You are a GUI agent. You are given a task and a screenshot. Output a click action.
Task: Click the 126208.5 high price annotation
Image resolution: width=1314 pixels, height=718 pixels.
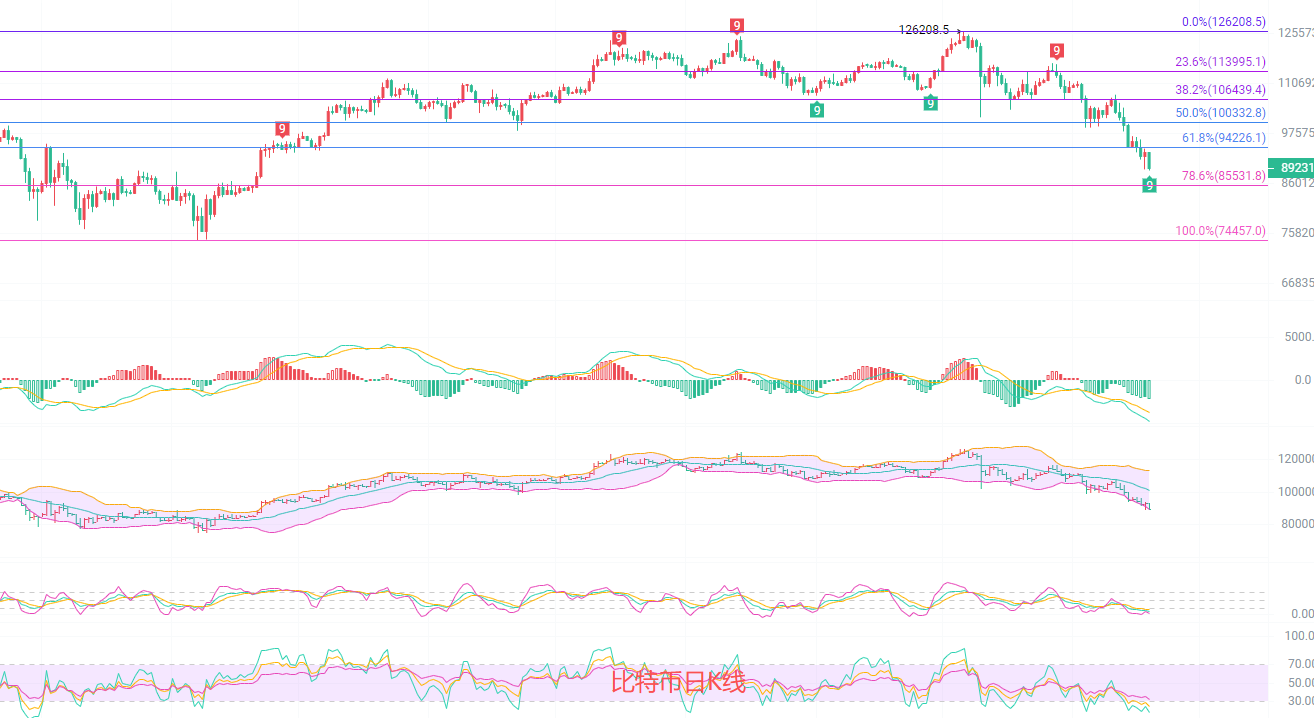pyautogui.click(x=924, y=30)
